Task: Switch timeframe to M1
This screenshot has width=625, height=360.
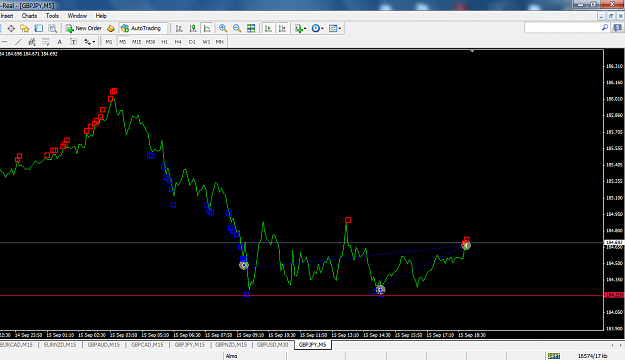Action: pos(109,41)
